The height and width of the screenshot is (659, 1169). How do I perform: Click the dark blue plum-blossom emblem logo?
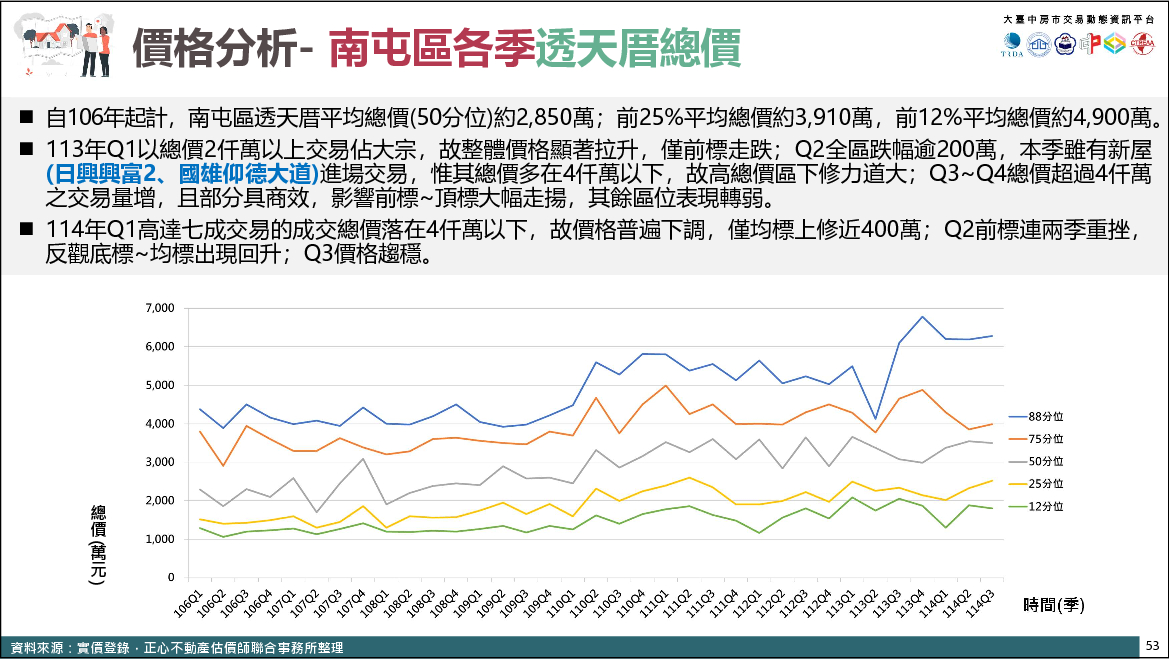pos(1065,44)
